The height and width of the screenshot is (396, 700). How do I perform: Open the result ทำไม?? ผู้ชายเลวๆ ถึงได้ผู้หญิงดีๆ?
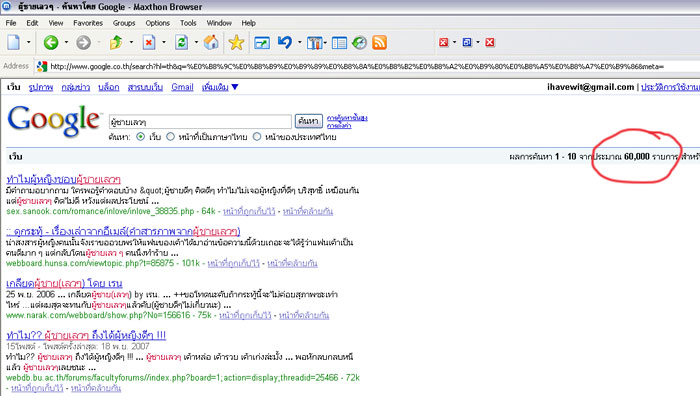(x=86, y=335)
